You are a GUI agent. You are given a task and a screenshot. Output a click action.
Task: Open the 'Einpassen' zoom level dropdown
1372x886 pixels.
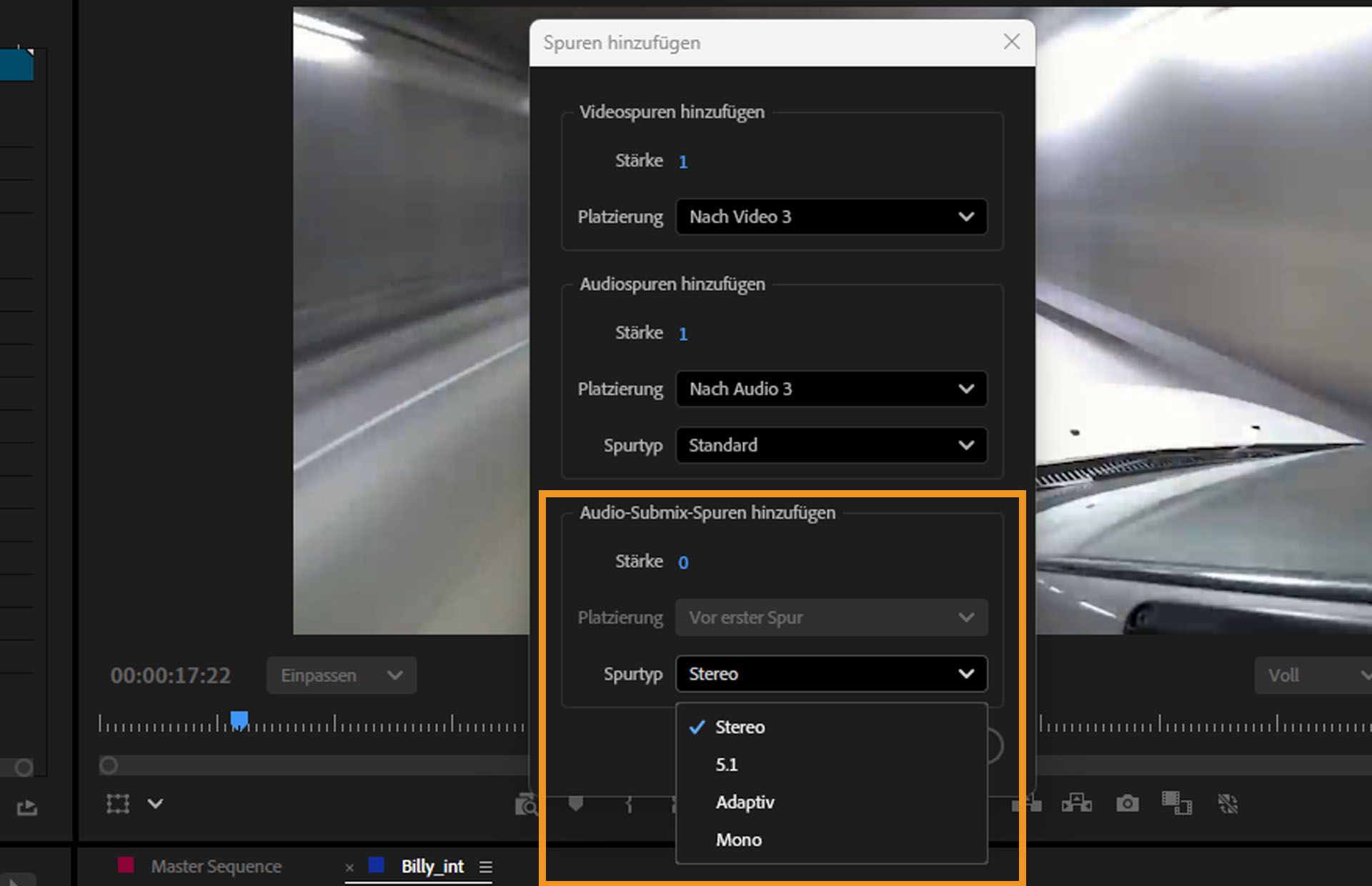(x=341, y=675)
